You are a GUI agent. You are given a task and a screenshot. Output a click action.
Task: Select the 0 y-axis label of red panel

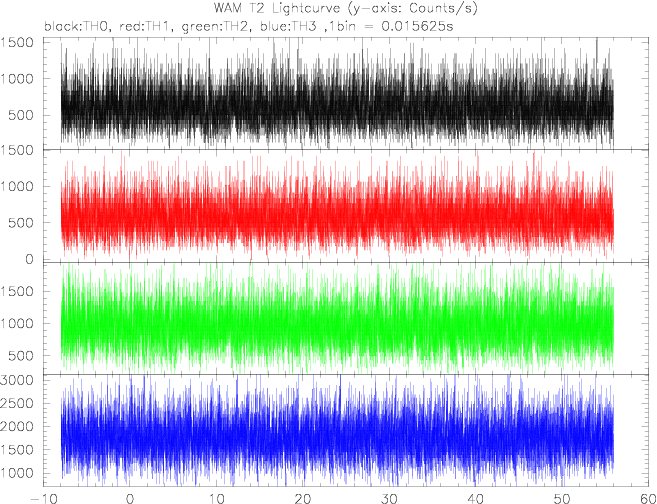click(30, 259)
